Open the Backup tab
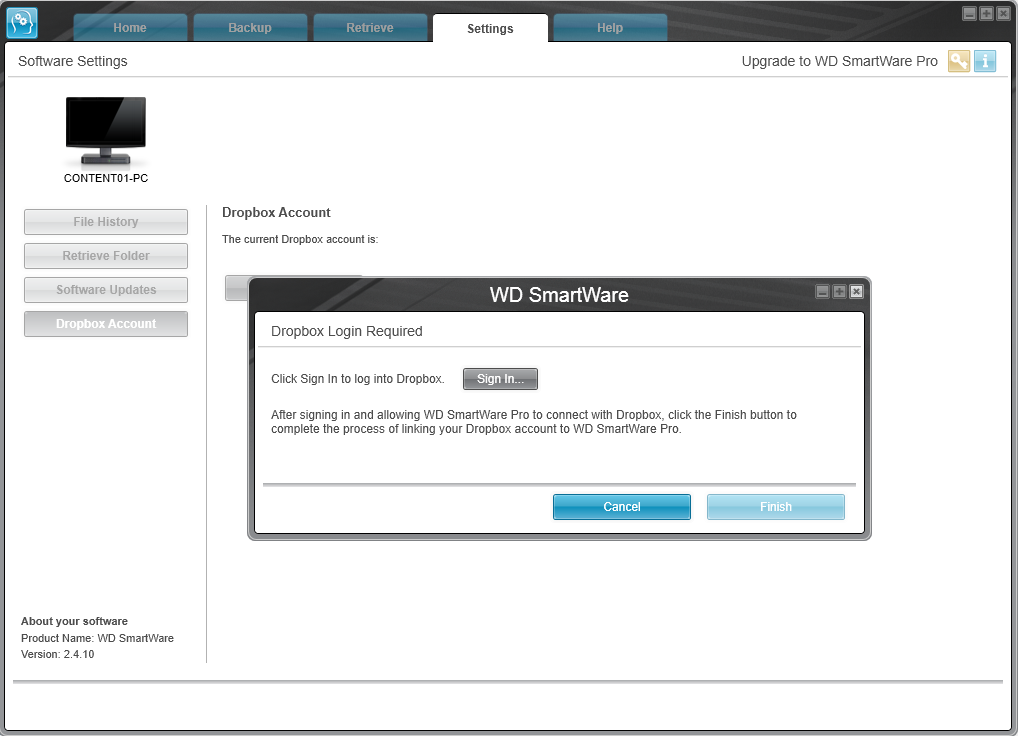This screenshot has height=736, width=1018. 250,28
